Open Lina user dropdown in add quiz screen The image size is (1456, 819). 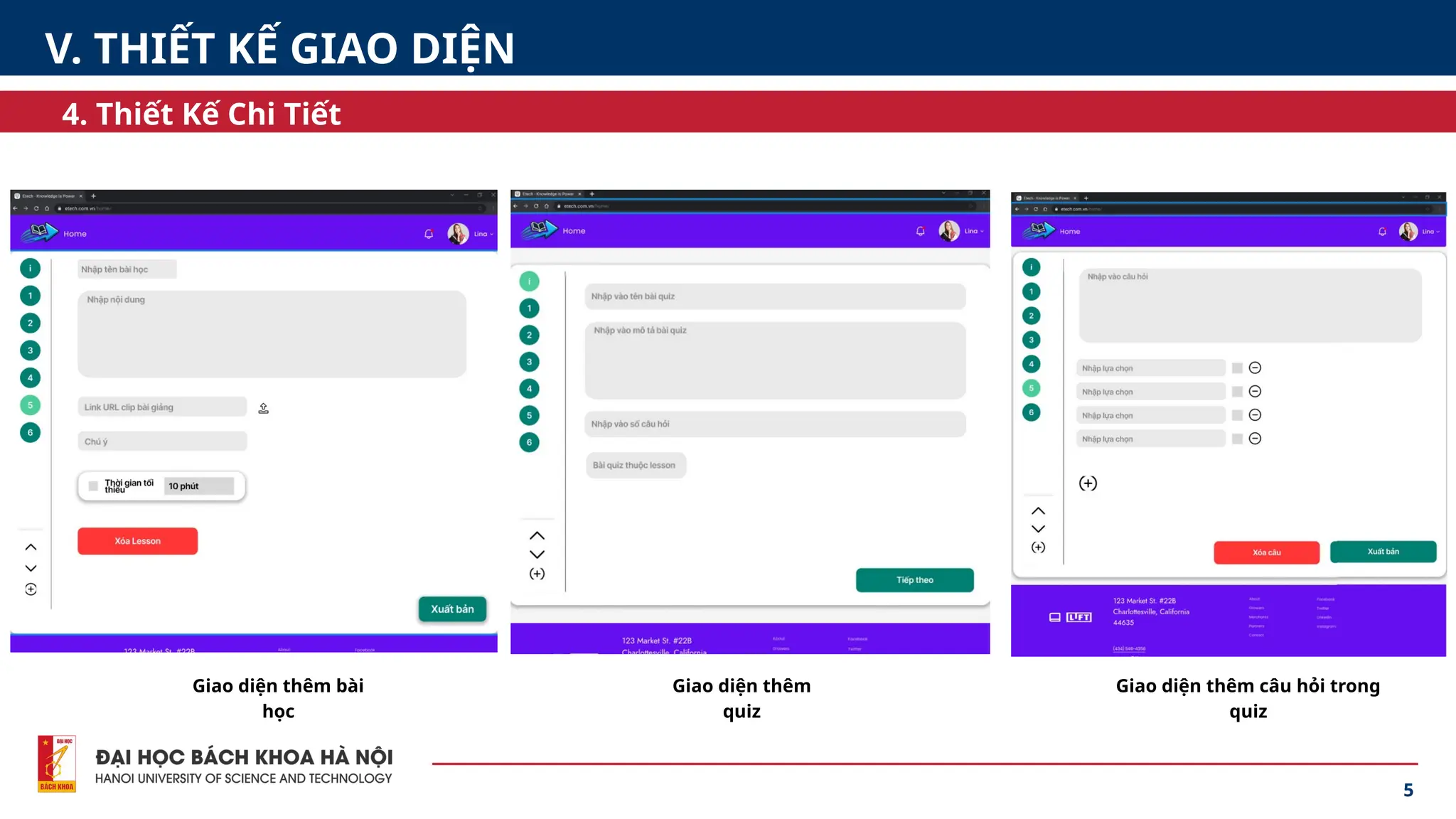(x=975, y=231)
